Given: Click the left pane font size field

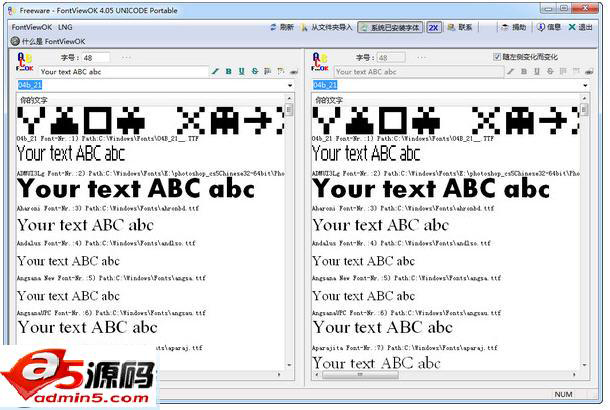Looking at the screenshot, I should 95,58.
